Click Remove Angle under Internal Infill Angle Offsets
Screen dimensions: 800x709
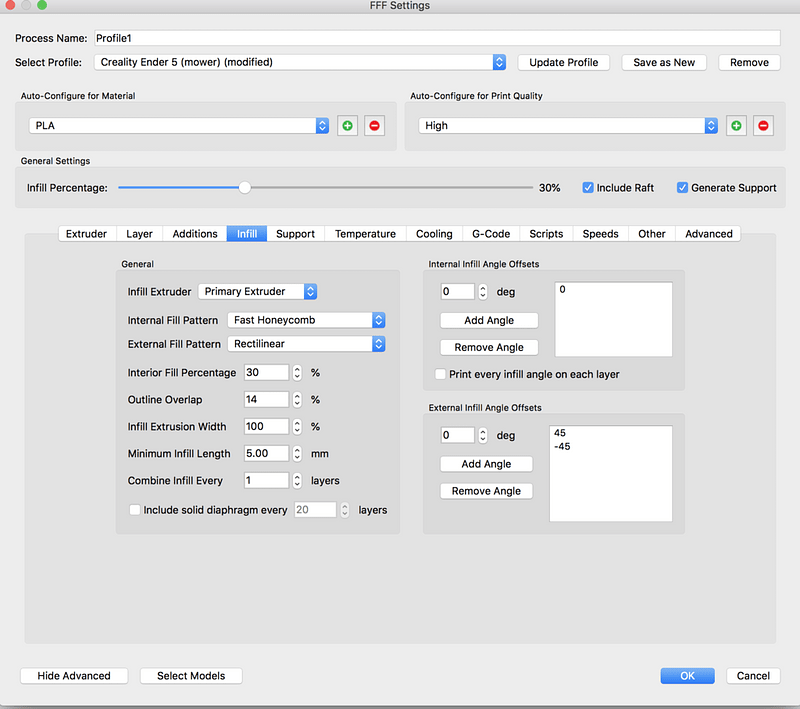pos(489,347)
